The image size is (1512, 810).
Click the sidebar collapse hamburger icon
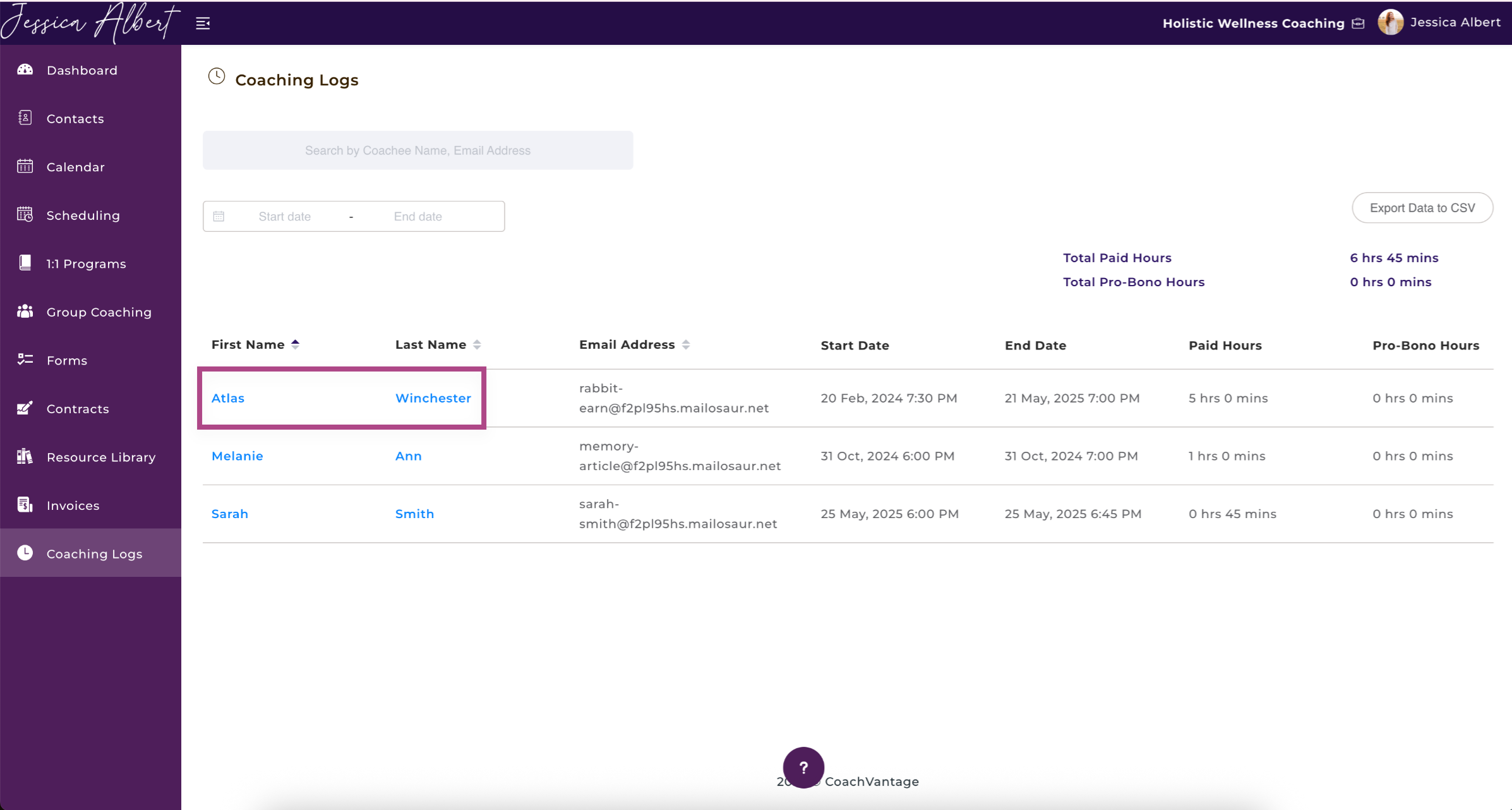(203, 23)
